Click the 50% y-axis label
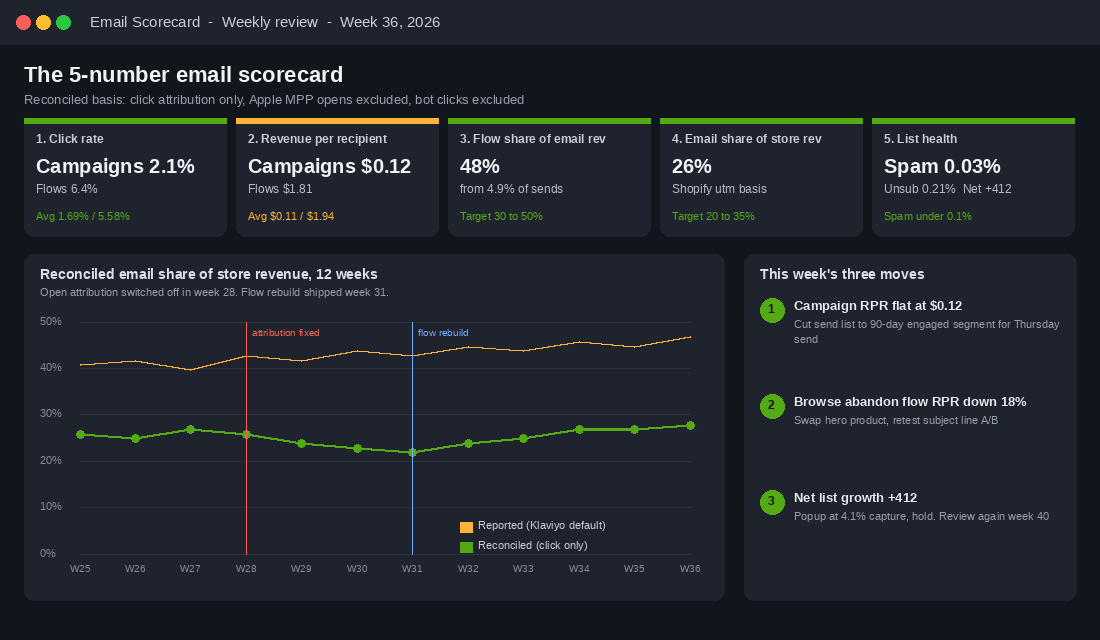This screenshot has height=640, width=1100. click(x=51, y=321)
